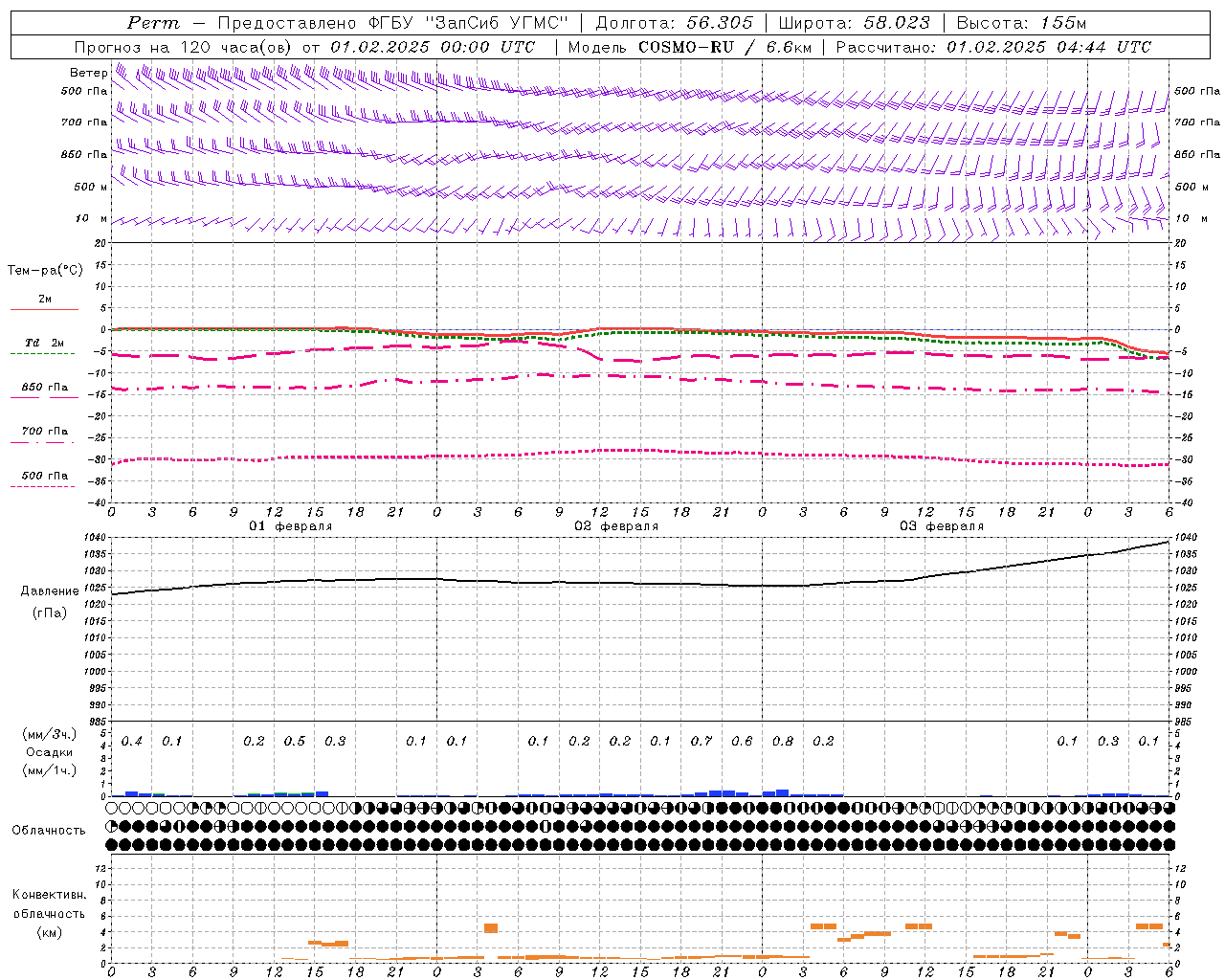Select the "Долгота: 56.305" header field

[675, 23]
